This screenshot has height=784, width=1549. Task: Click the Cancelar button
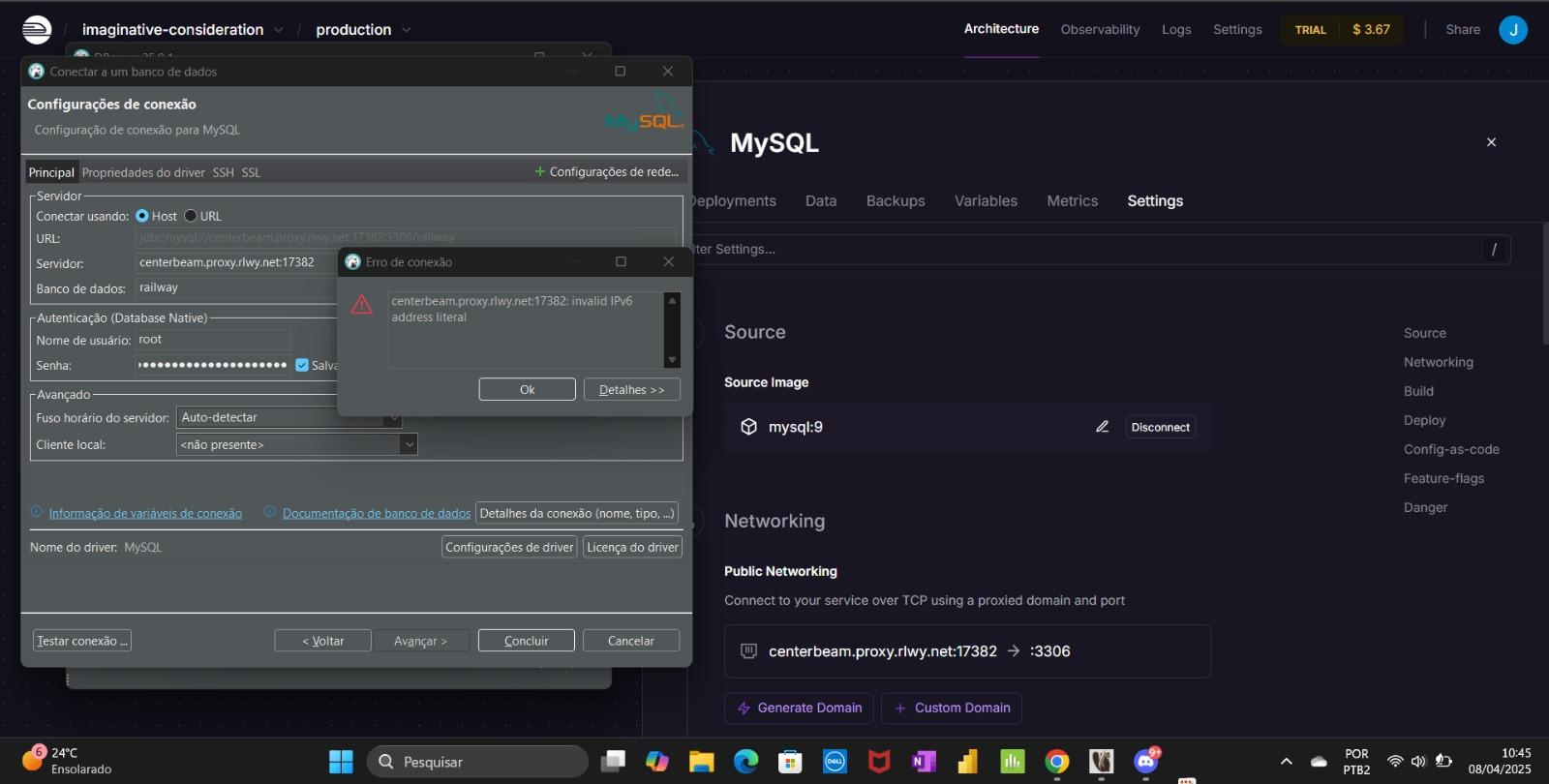click(631, 641)
